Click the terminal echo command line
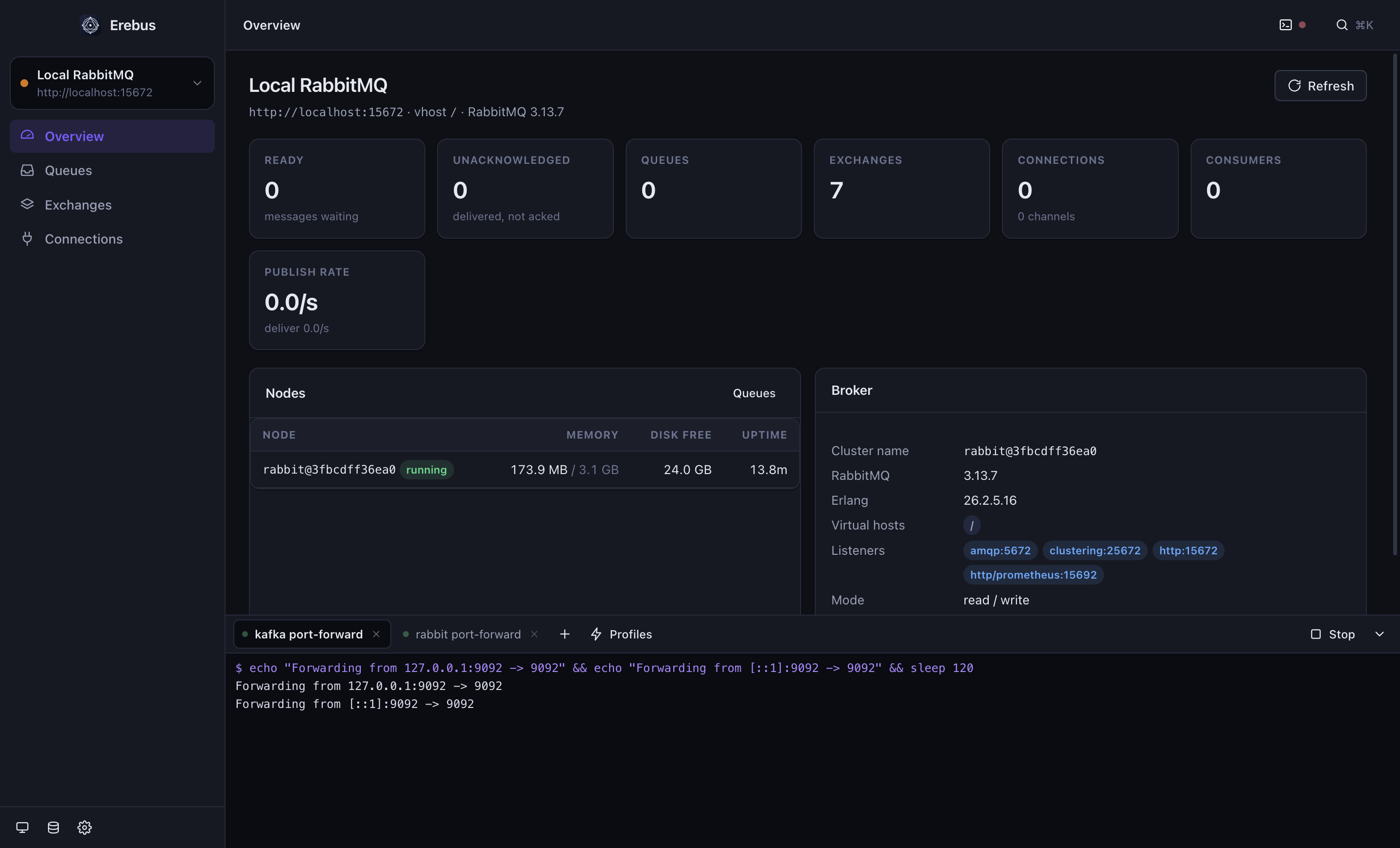This screenshot has width=1400, height=848. (x=605, y=668)
